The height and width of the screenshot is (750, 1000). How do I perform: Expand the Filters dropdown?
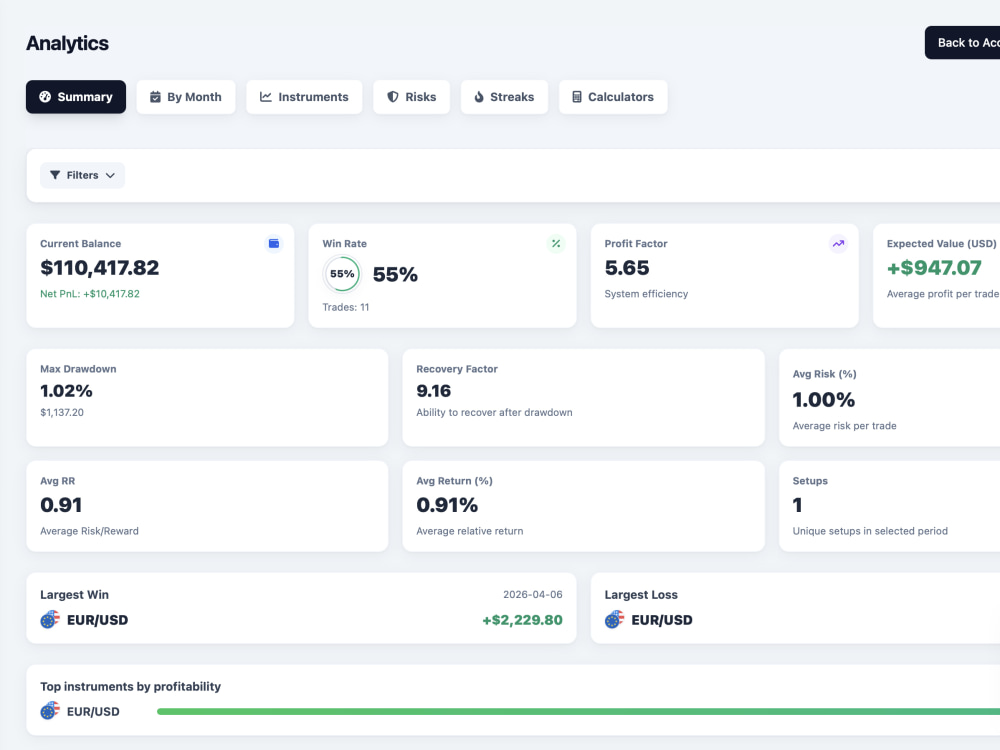(x=82, y=175)
